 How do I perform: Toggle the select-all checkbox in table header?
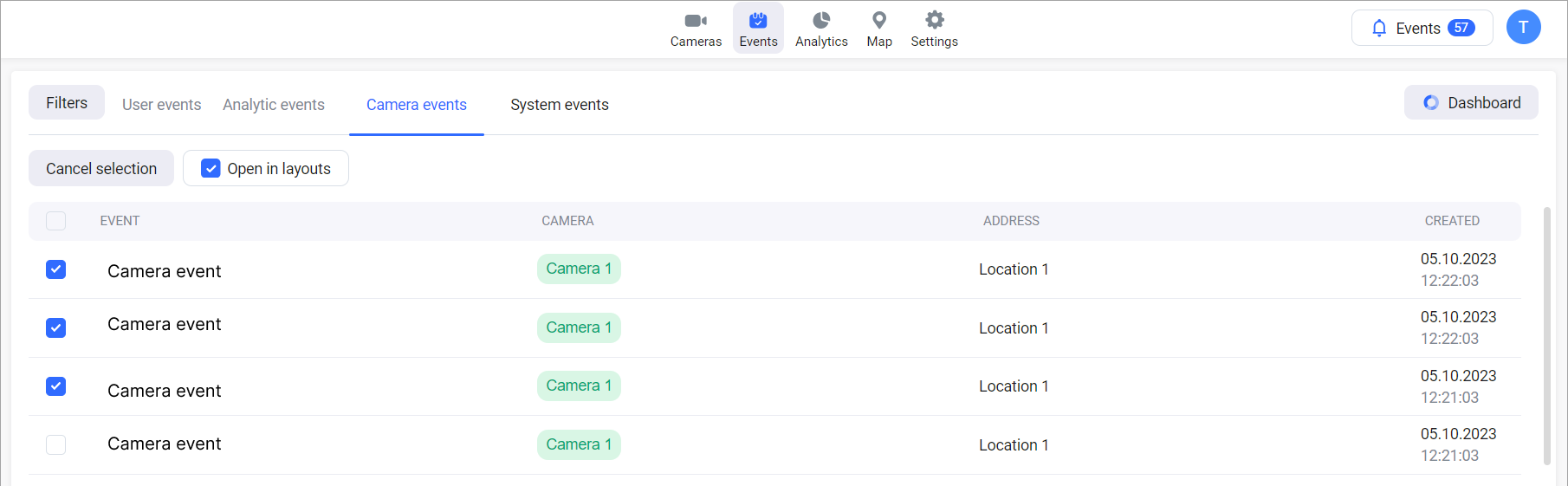(x=56, y=221)
